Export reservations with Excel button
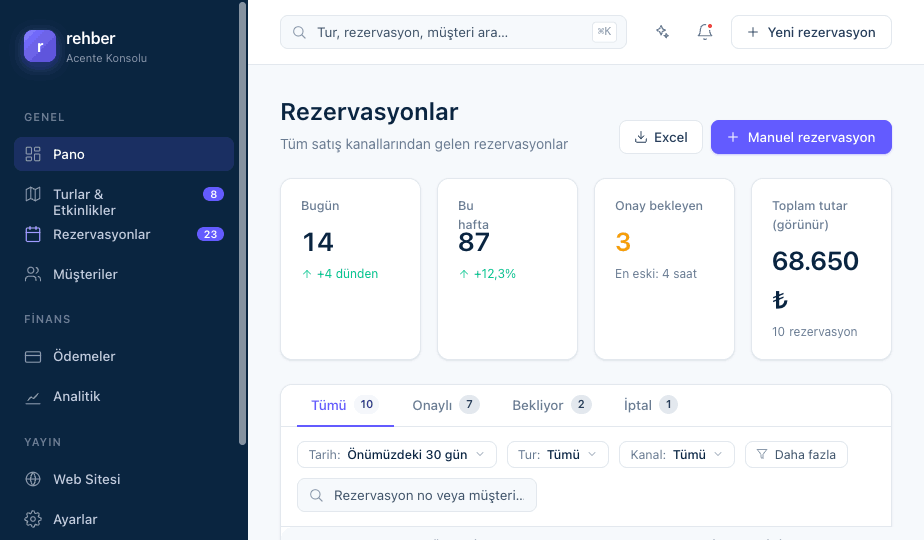This screenshot has height=540, width=924. coord(661,137)
